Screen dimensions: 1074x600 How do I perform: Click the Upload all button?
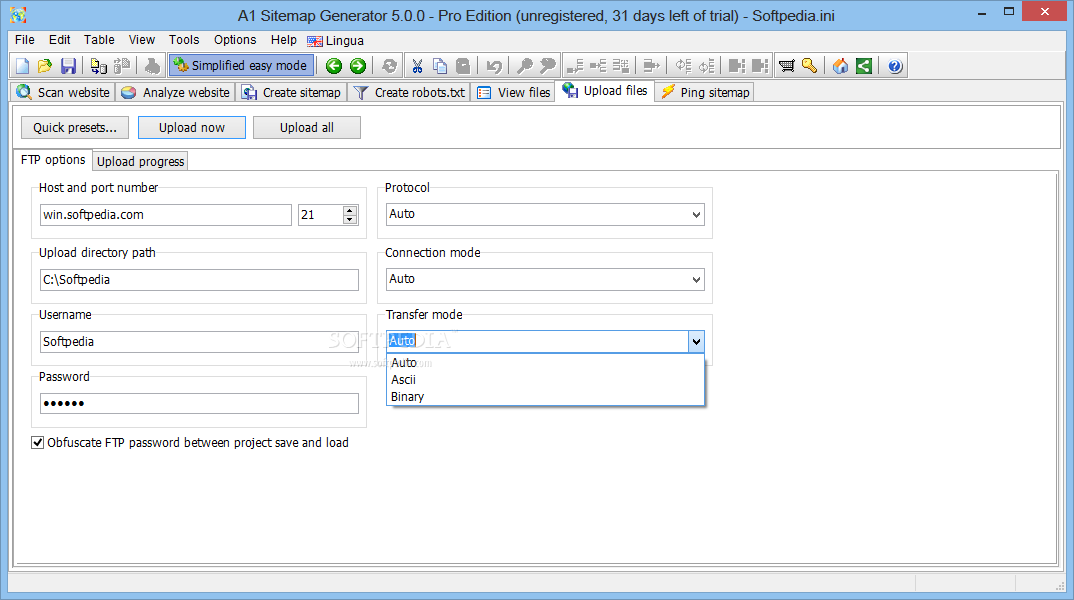[307, 127]
